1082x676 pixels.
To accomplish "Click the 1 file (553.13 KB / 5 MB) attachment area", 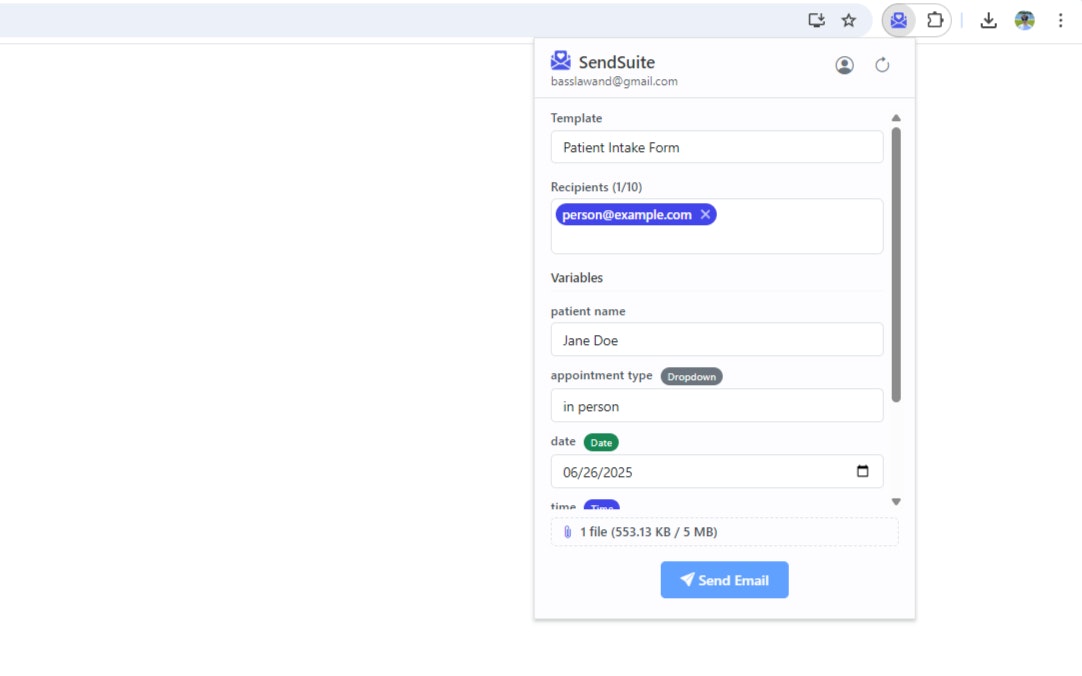I will point(725,532).
